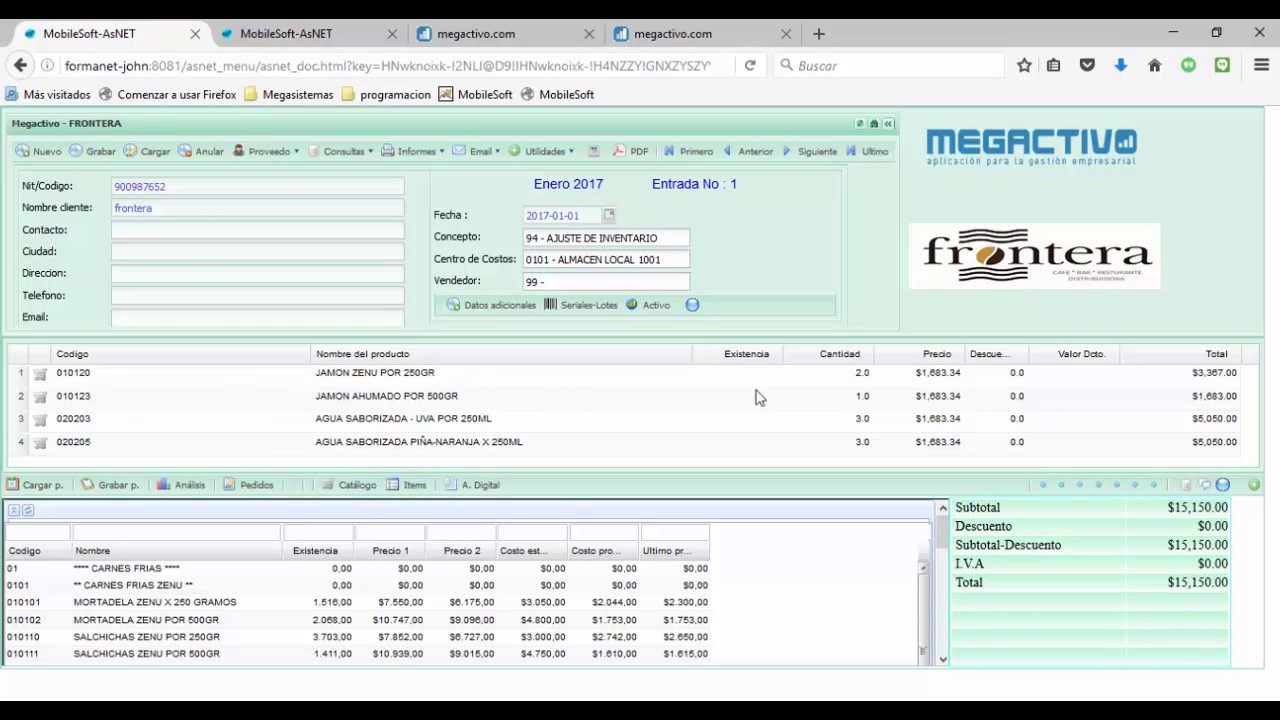Click the product list vertical scrollbar
1280x720 pixels.
[924, 611]
